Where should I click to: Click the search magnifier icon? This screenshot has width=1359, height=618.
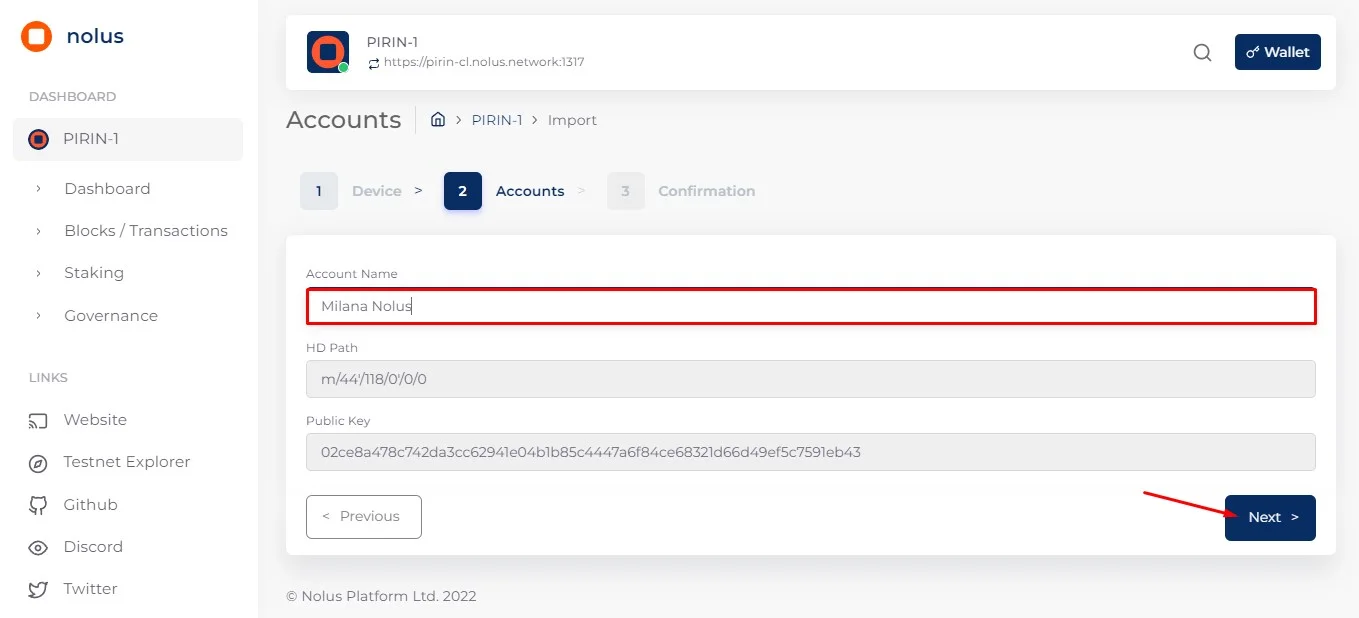(x=1202, y=53)
